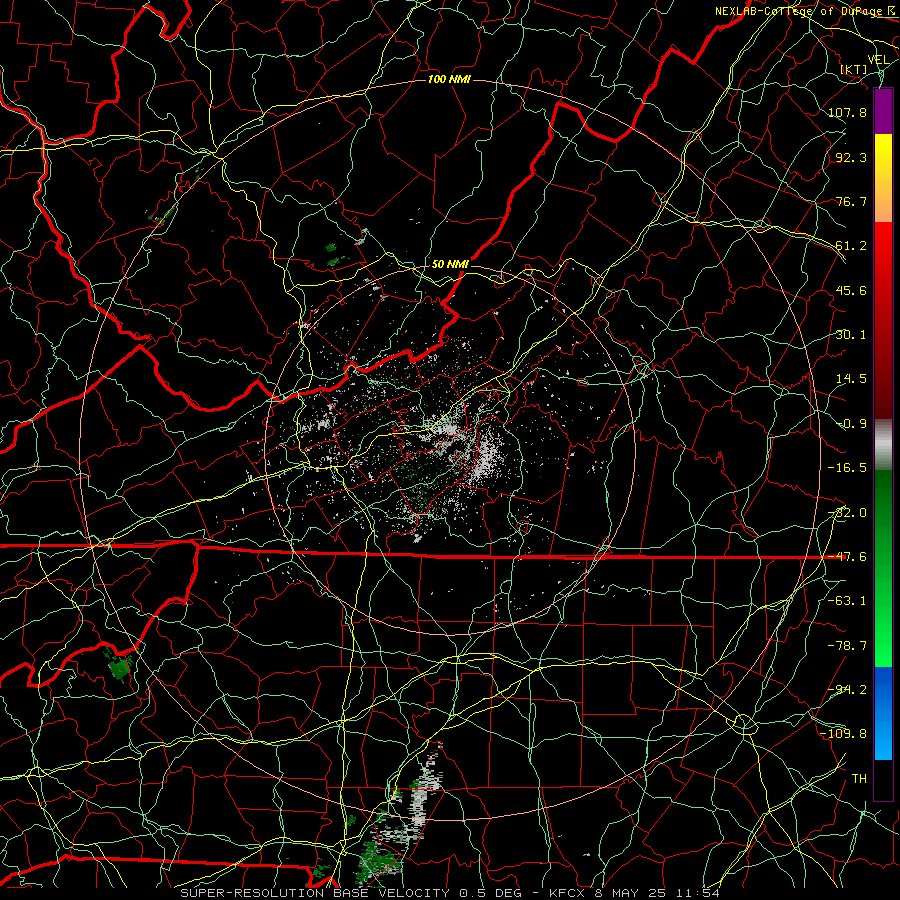Click the VEL legend title
The width and height of the screenshot is (900, 900).
coord(878,60)
